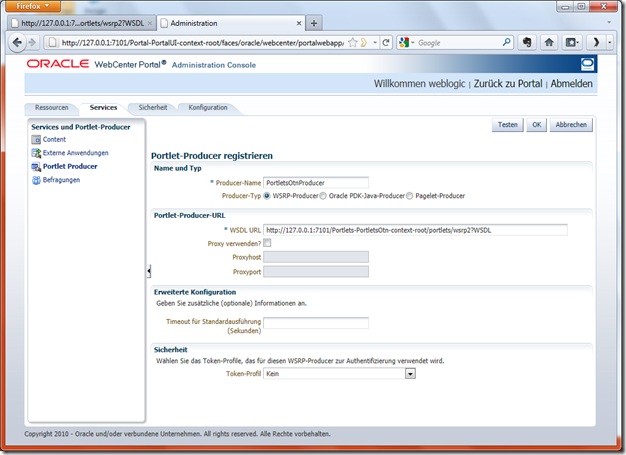Open a new browser tab with plus

(314, 24)
